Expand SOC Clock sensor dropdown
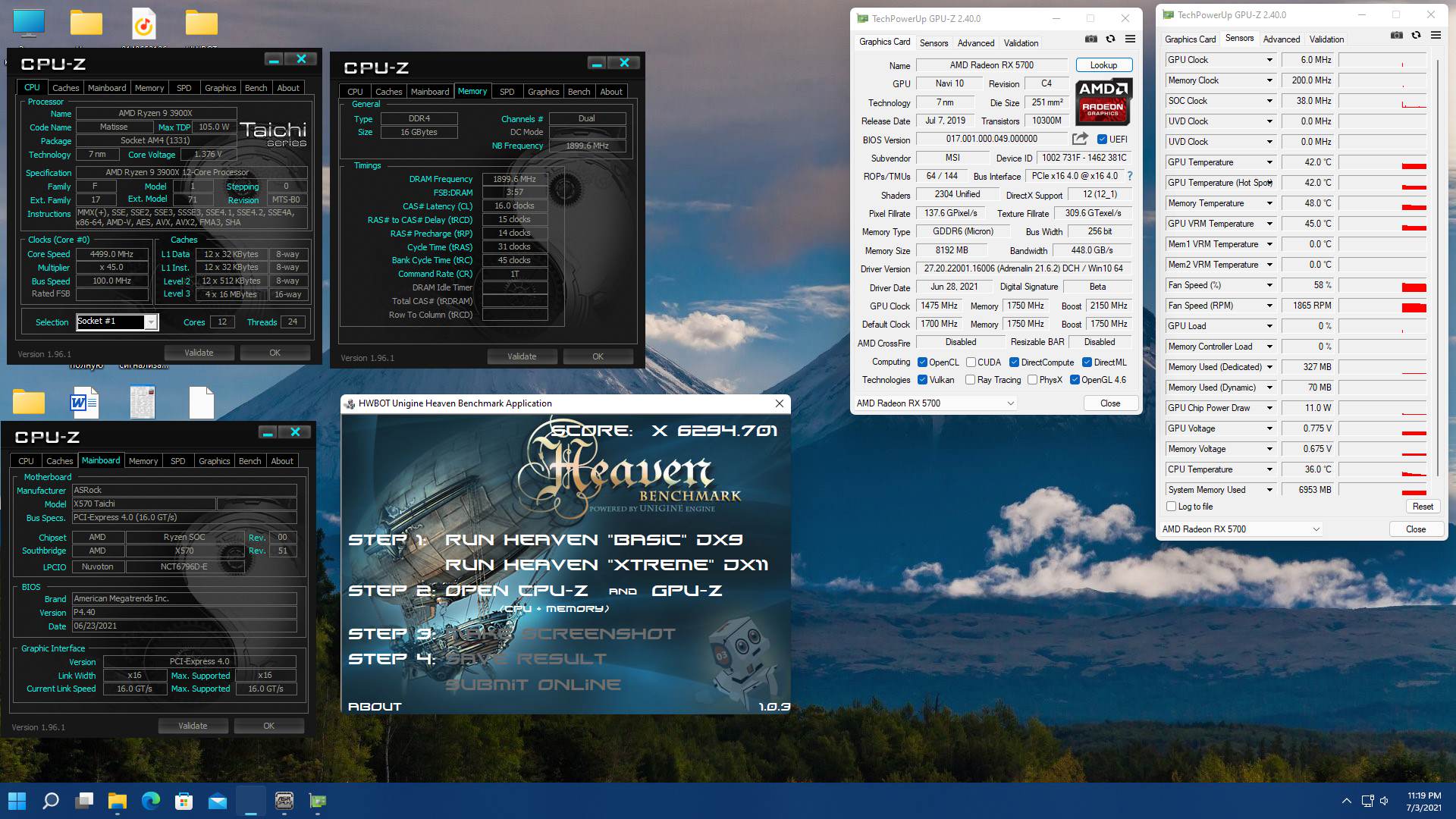The image size is (1456, 819). tap(1269, 101)
